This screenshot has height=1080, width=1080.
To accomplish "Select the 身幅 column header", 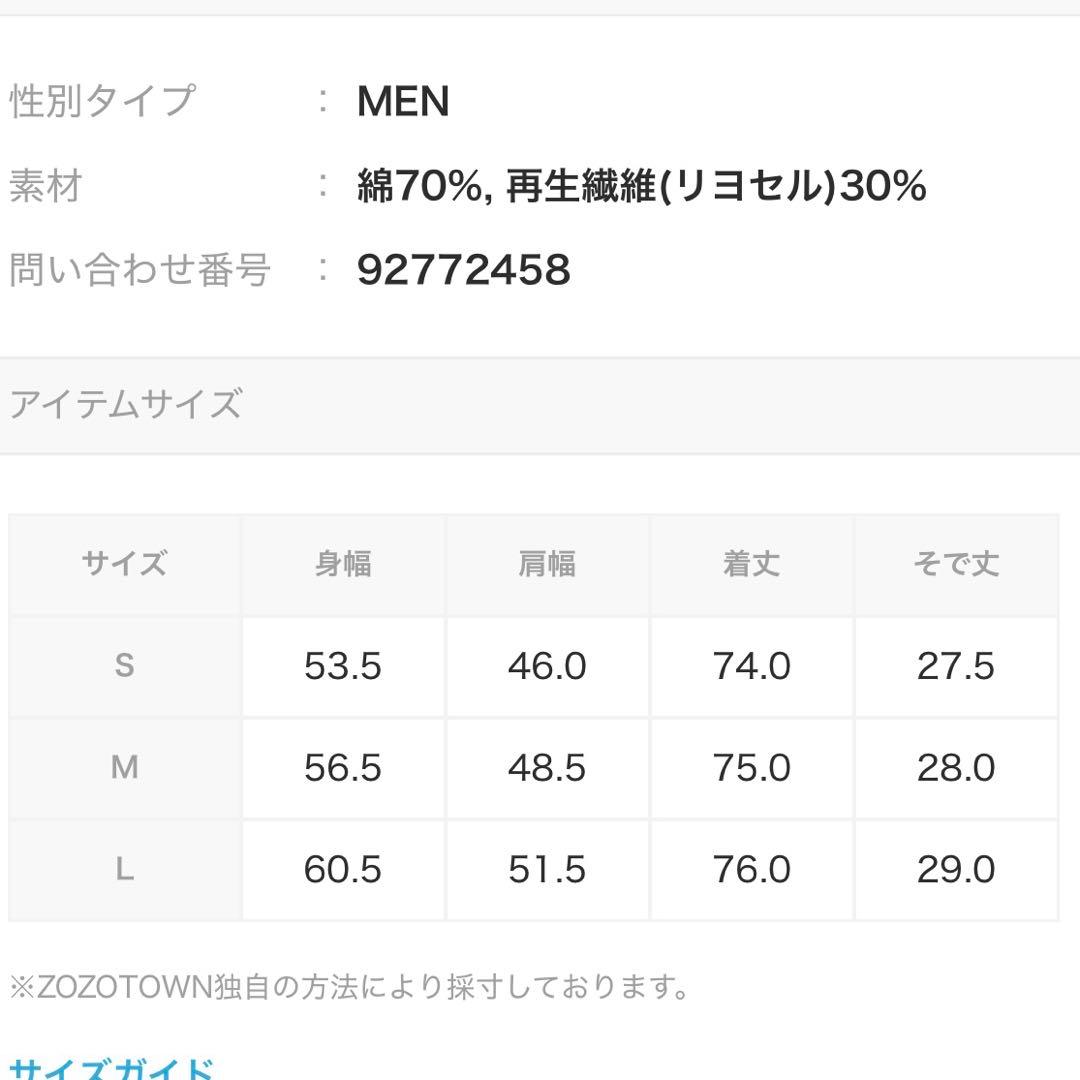I will click(342, 564).
